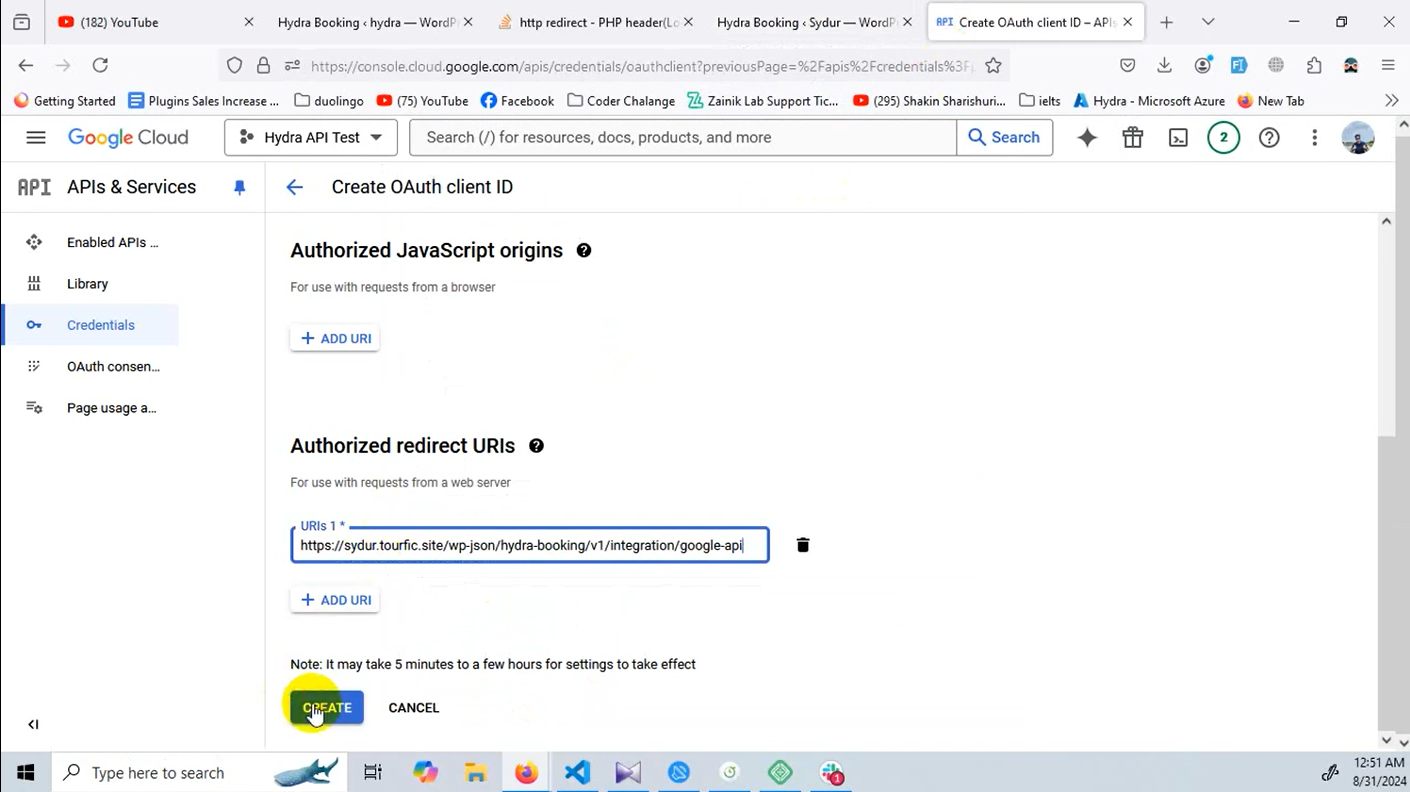Click the URIs 1 redirect input field
The image size is (1410, 792).
530,545
